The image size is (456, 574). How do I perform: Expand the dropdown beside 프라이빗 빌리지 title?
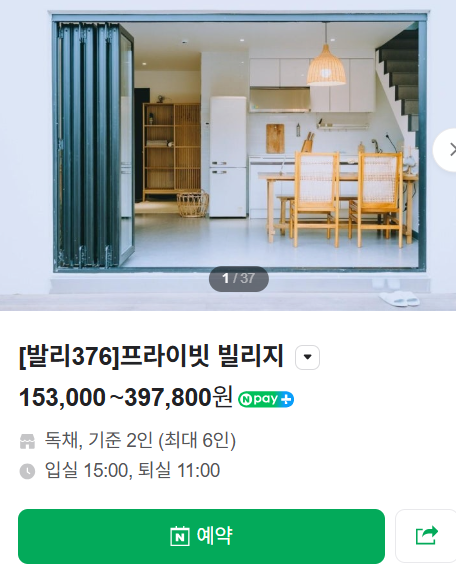307,357
